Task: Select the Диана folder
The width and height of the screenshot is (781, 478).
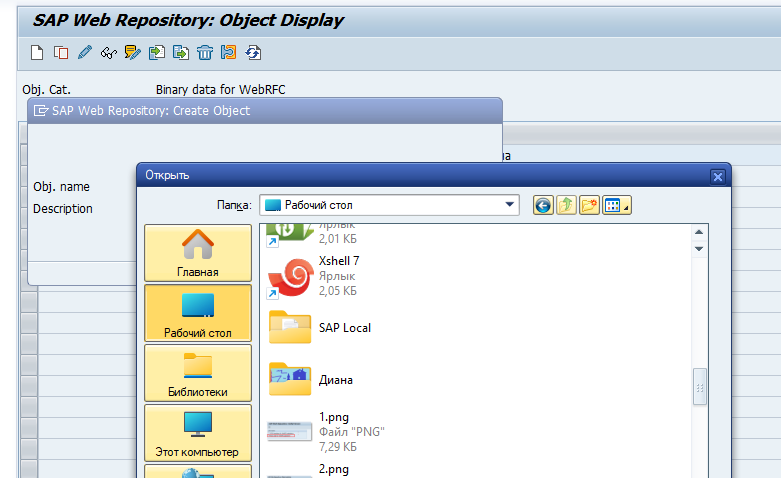Action: tap(311, 379)
